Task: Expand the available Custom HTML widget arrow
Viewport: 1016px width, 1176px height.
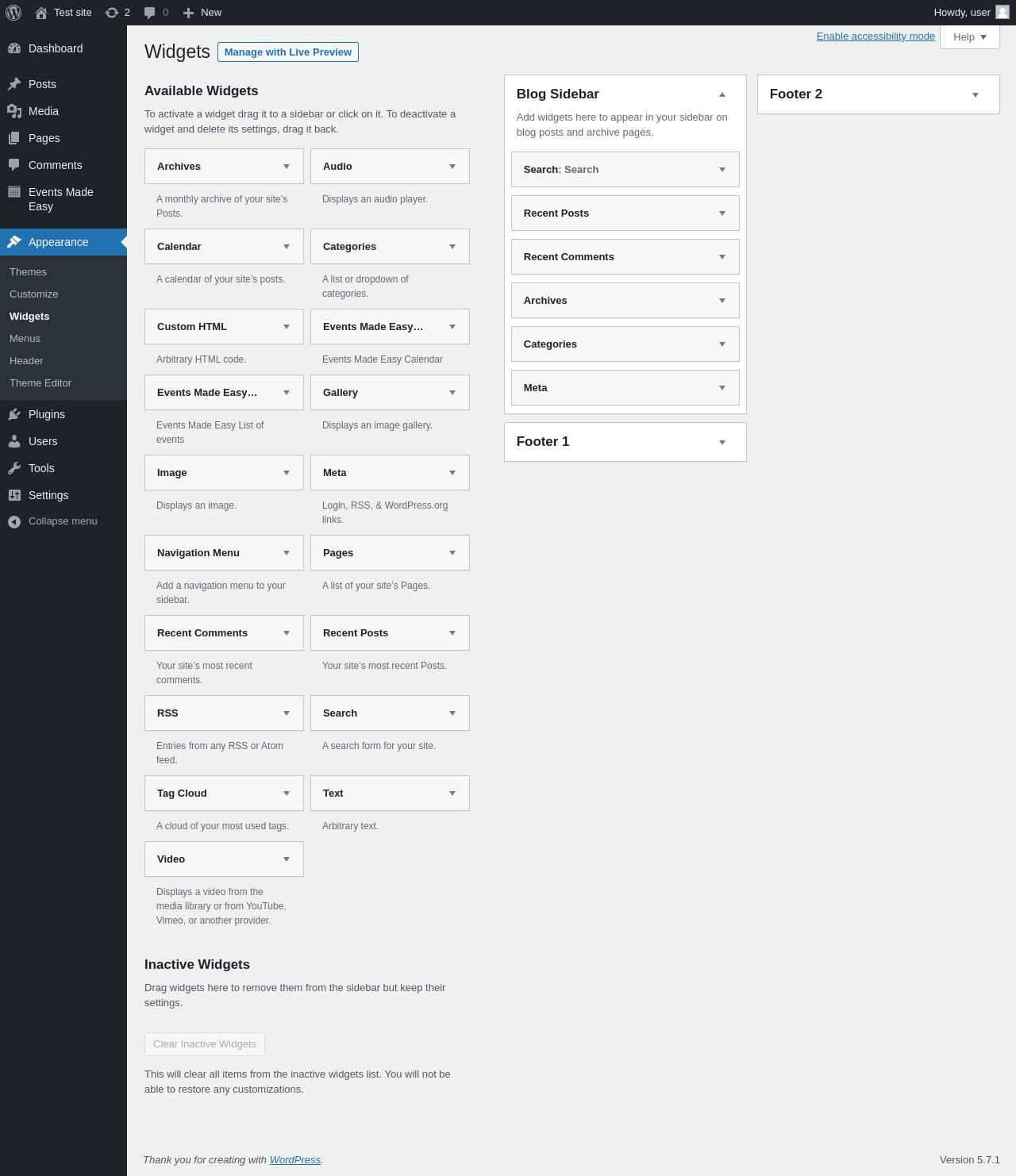Action: (287, 327)
